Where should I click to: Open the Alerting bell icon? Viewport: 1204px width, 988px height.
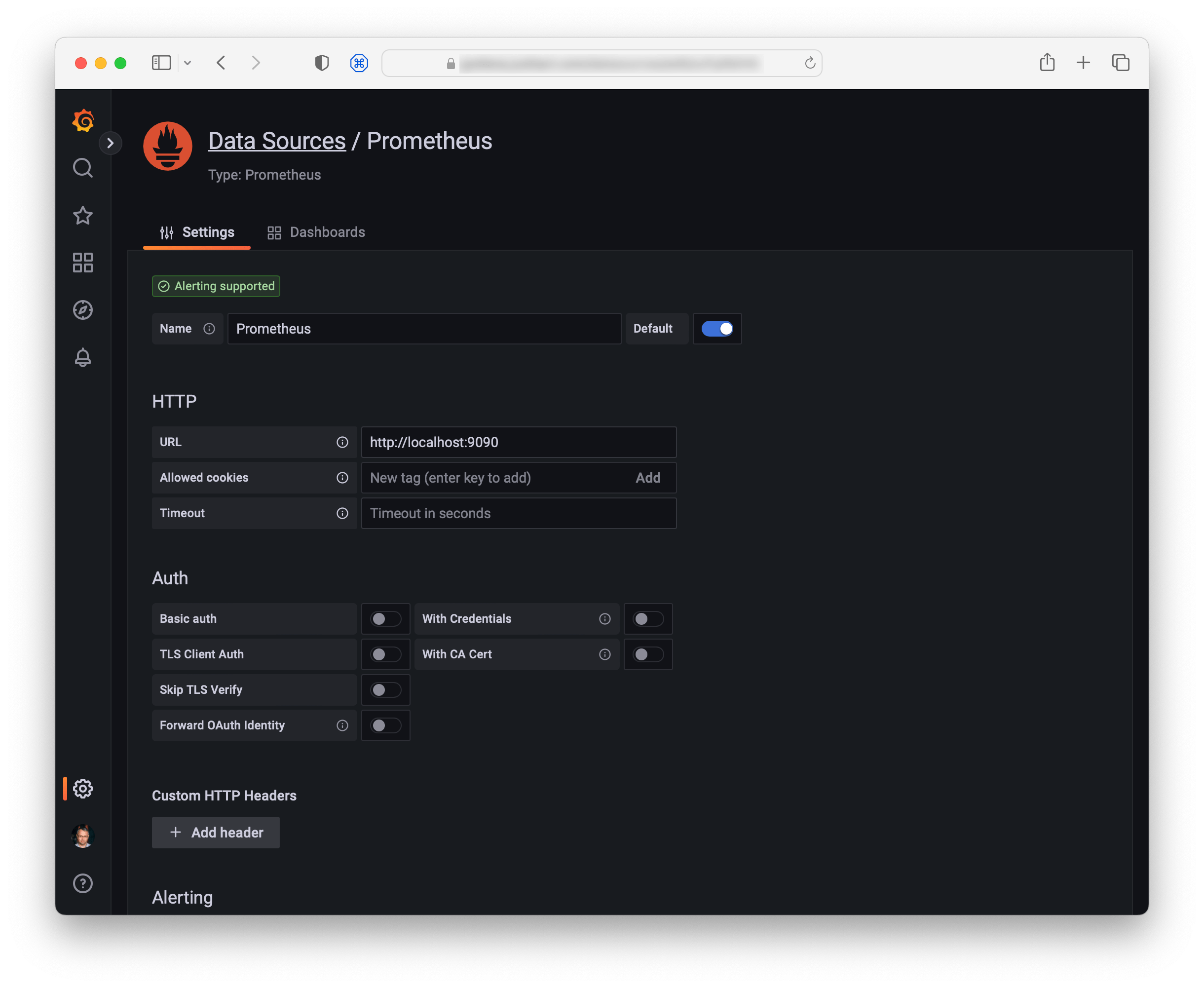[83, 357]
